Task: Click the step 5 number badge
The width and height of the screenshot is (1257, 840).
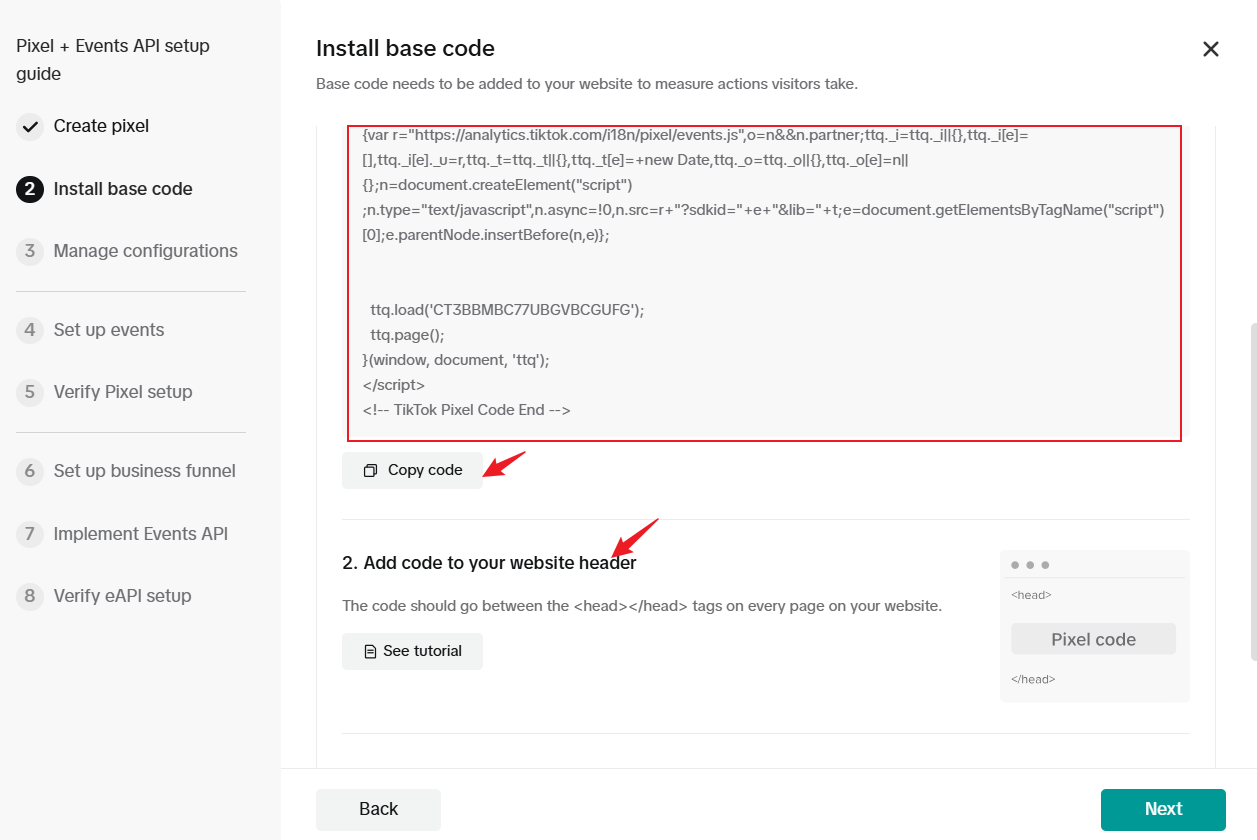Action: 30,392
